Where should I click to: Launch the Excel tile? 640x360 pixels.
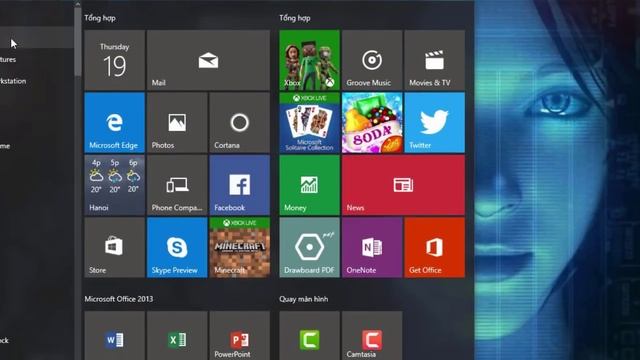tap(177, 336)
